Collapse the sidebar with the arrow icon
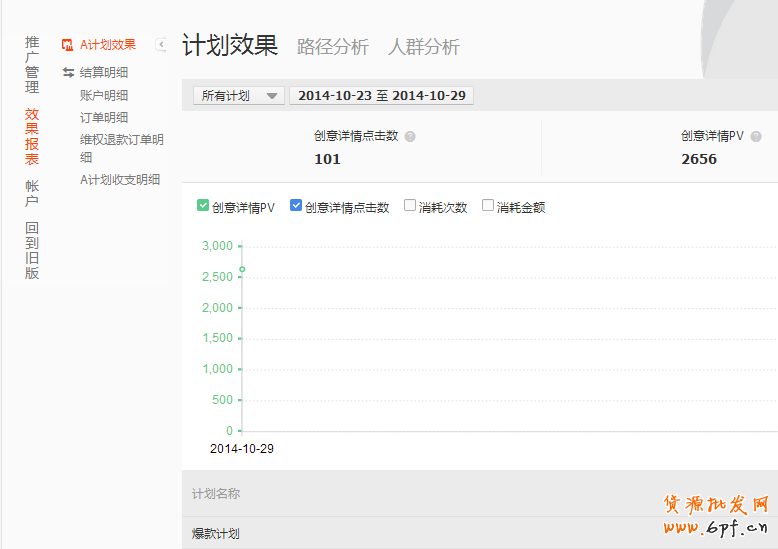778x549 pixels. [161, 45]
